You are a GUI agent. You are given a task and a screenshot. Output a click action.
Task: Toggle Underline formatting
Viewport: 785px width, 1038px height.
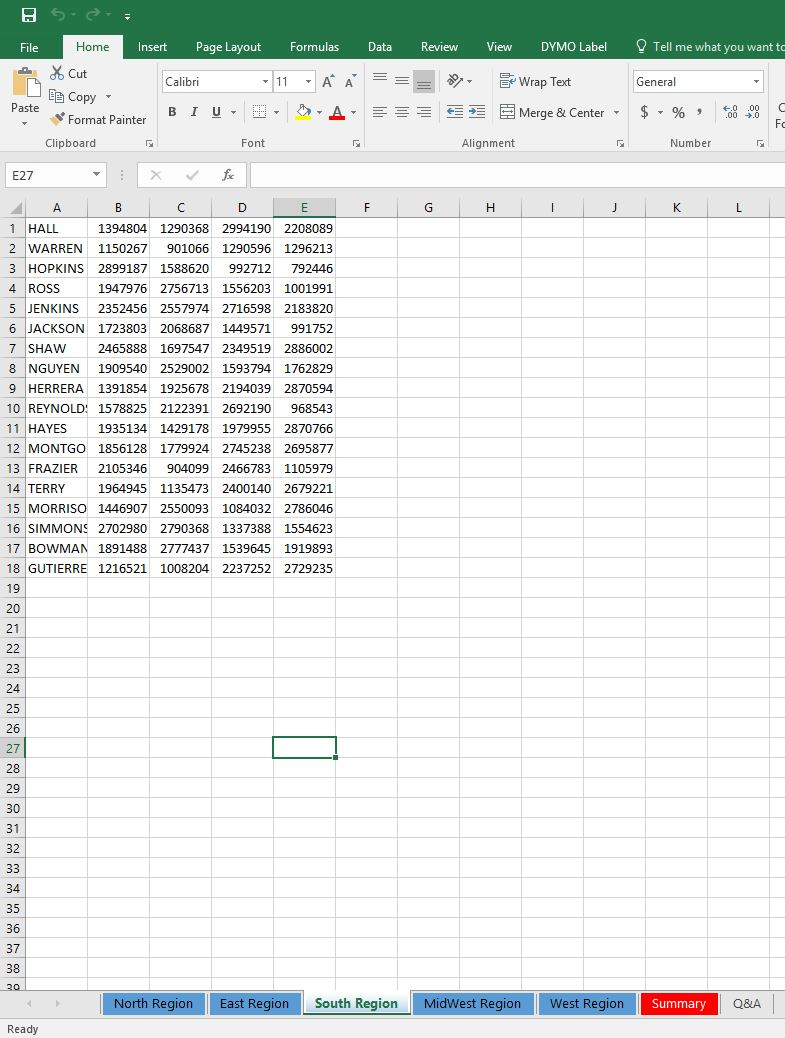216,112
